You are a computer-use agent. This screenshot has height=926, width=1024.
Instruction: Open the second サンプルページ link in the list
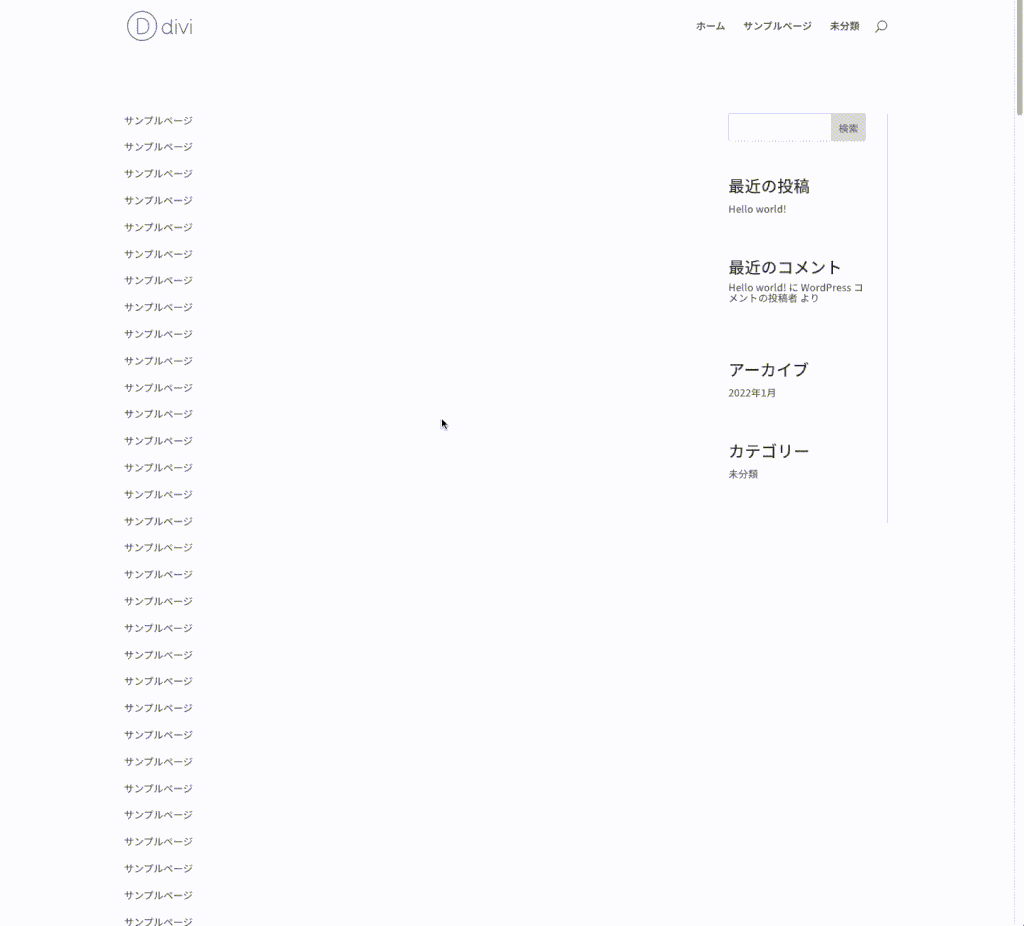pos(158,146)
